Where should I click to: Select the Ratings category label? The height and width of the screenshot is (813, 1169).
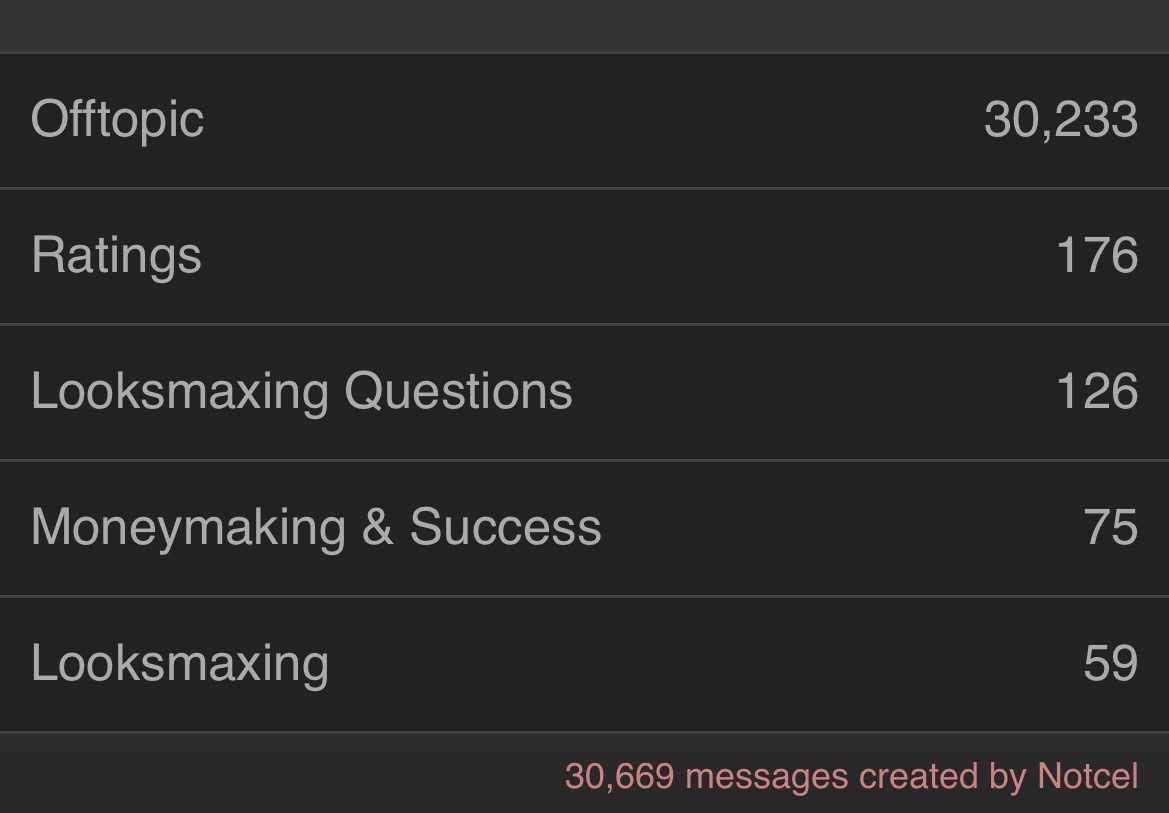click(x=116, y=256)
